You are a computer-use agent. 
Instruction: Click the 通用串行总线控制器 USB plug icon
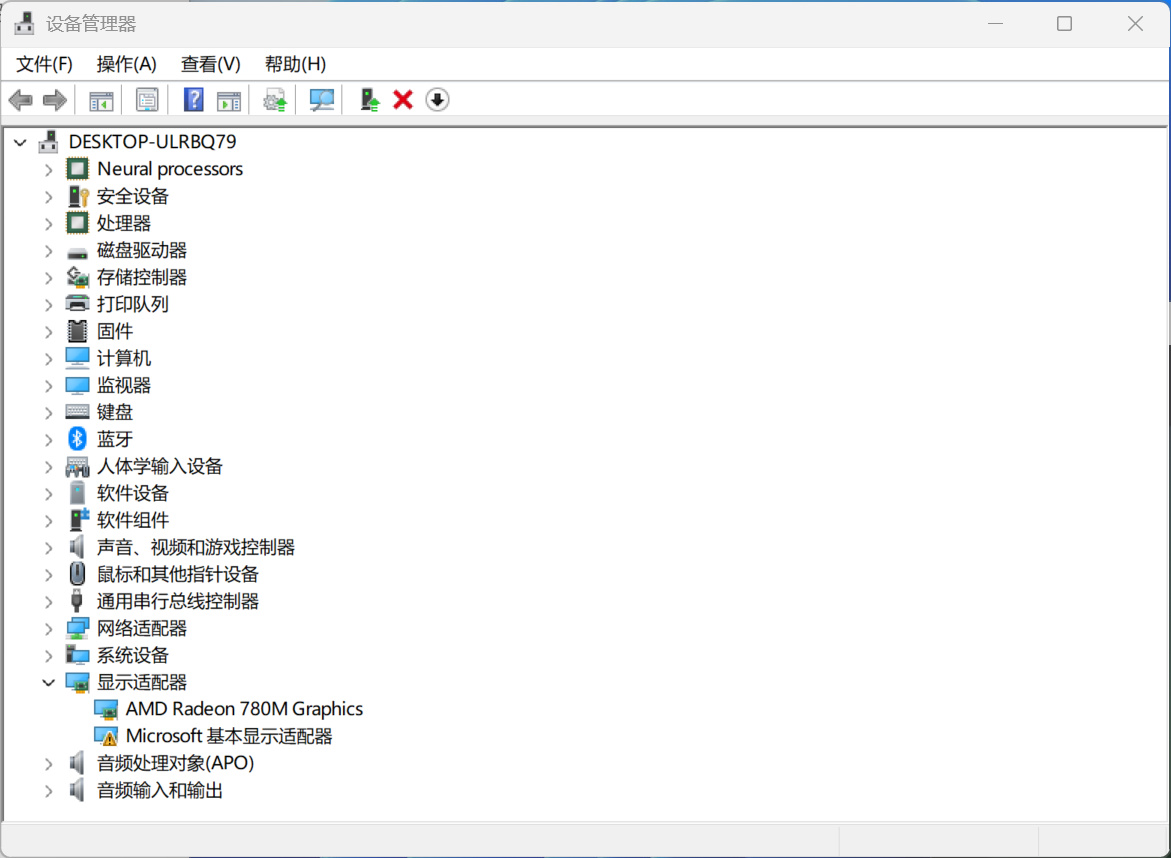point(76,600)
